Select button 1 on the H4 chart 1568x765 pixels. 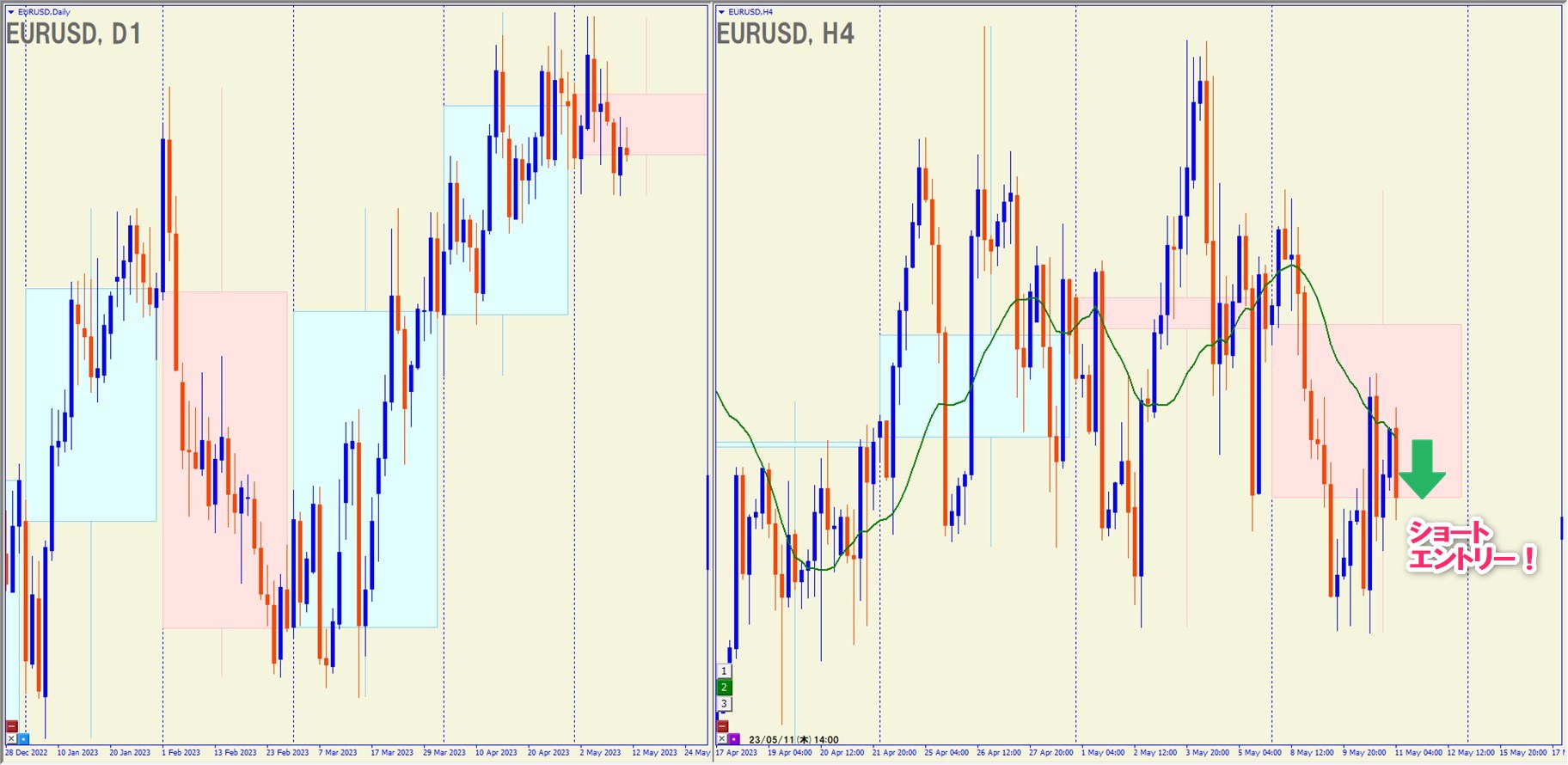(x=724, y=670)
